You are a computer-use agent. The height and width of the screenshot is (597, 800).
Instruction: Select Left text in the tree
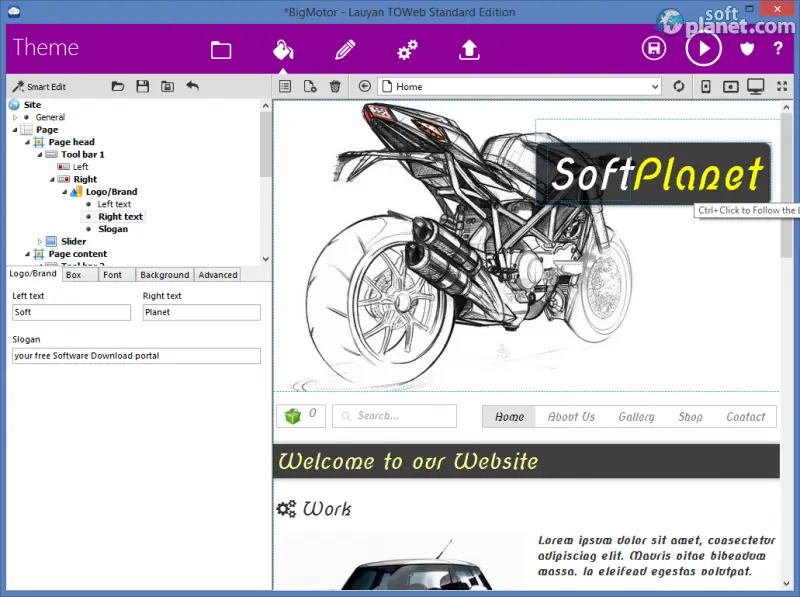114,204
